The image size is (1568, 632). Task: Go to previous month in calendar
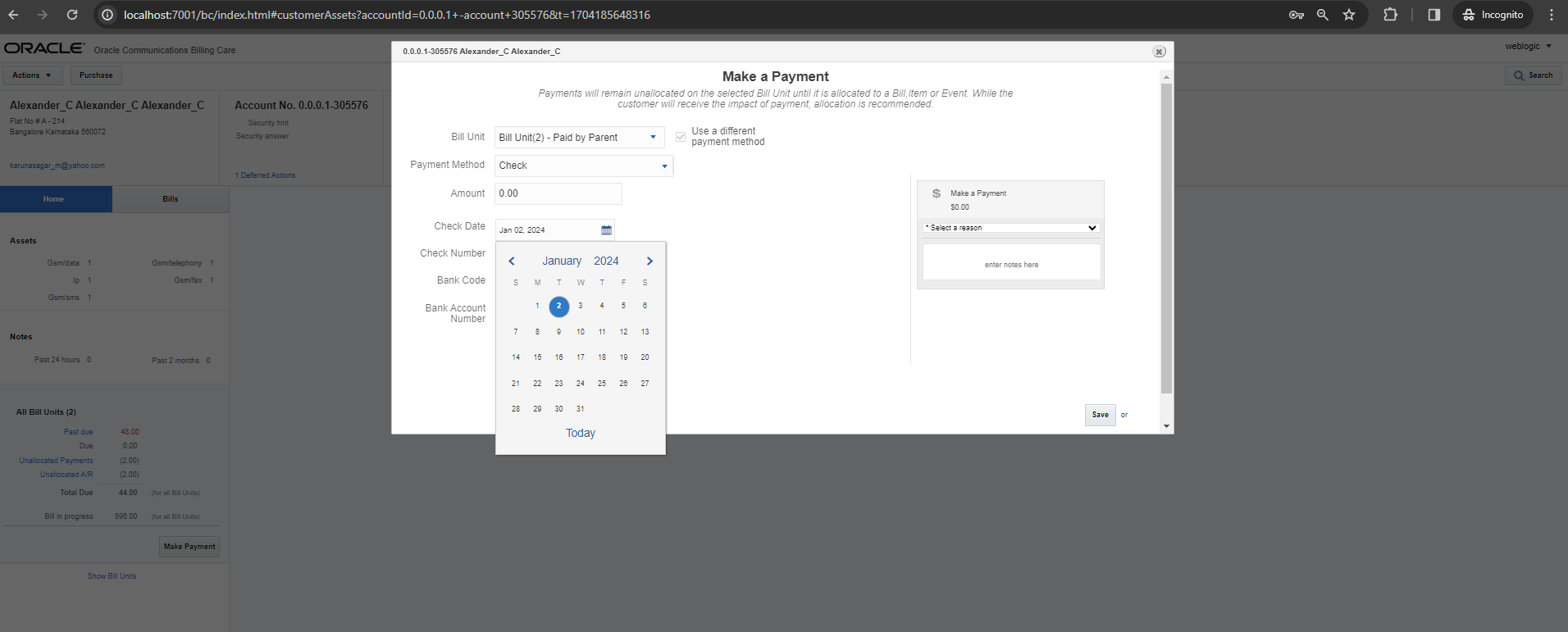point(512,261)
